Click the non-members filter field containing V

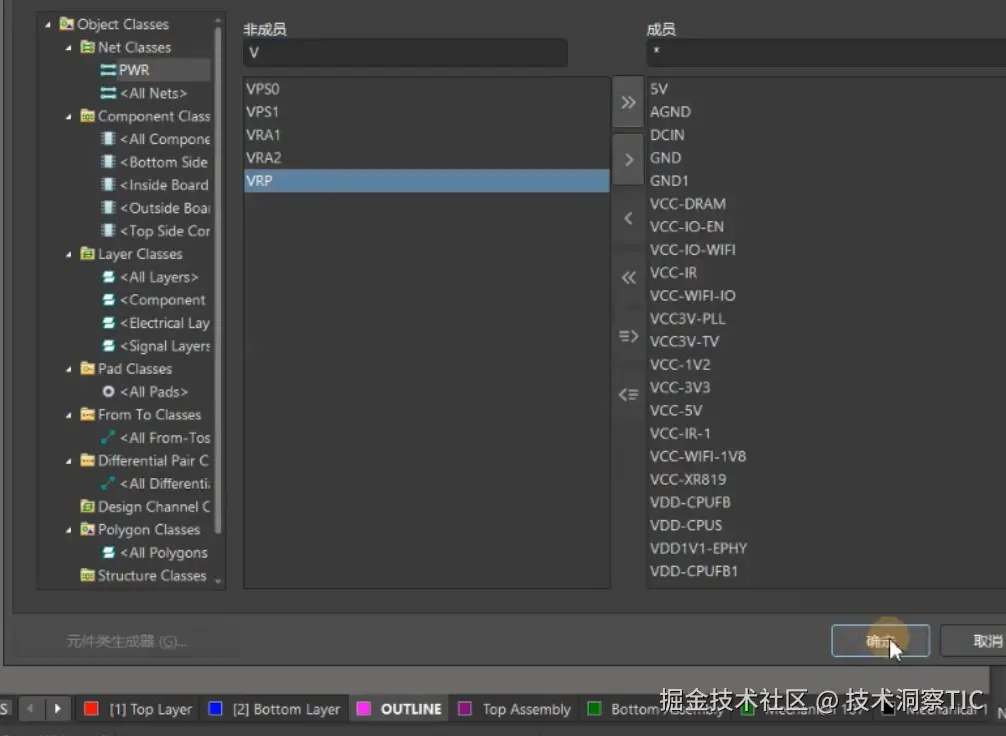[x=405, y=53]
